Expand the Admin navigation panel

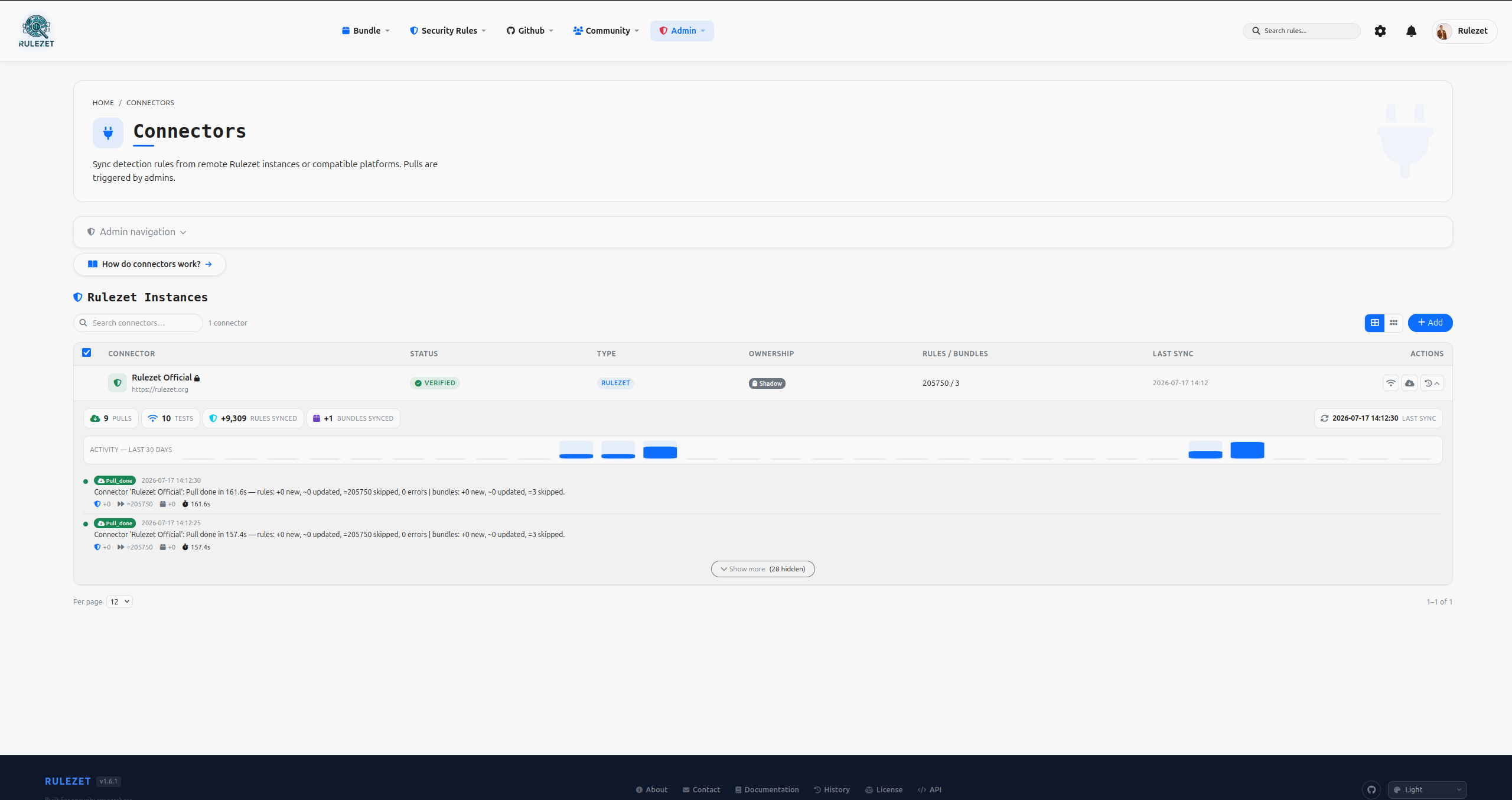click(137, 232)
